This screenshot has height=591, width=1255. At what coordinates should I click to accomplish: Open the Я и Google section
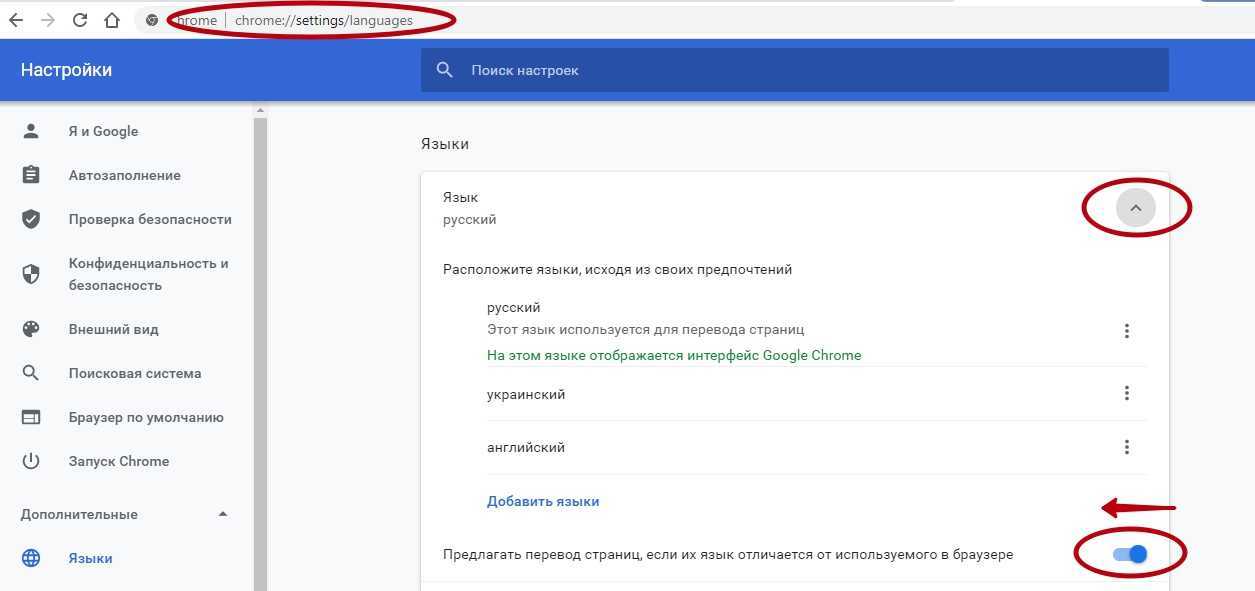click(103, 131)
